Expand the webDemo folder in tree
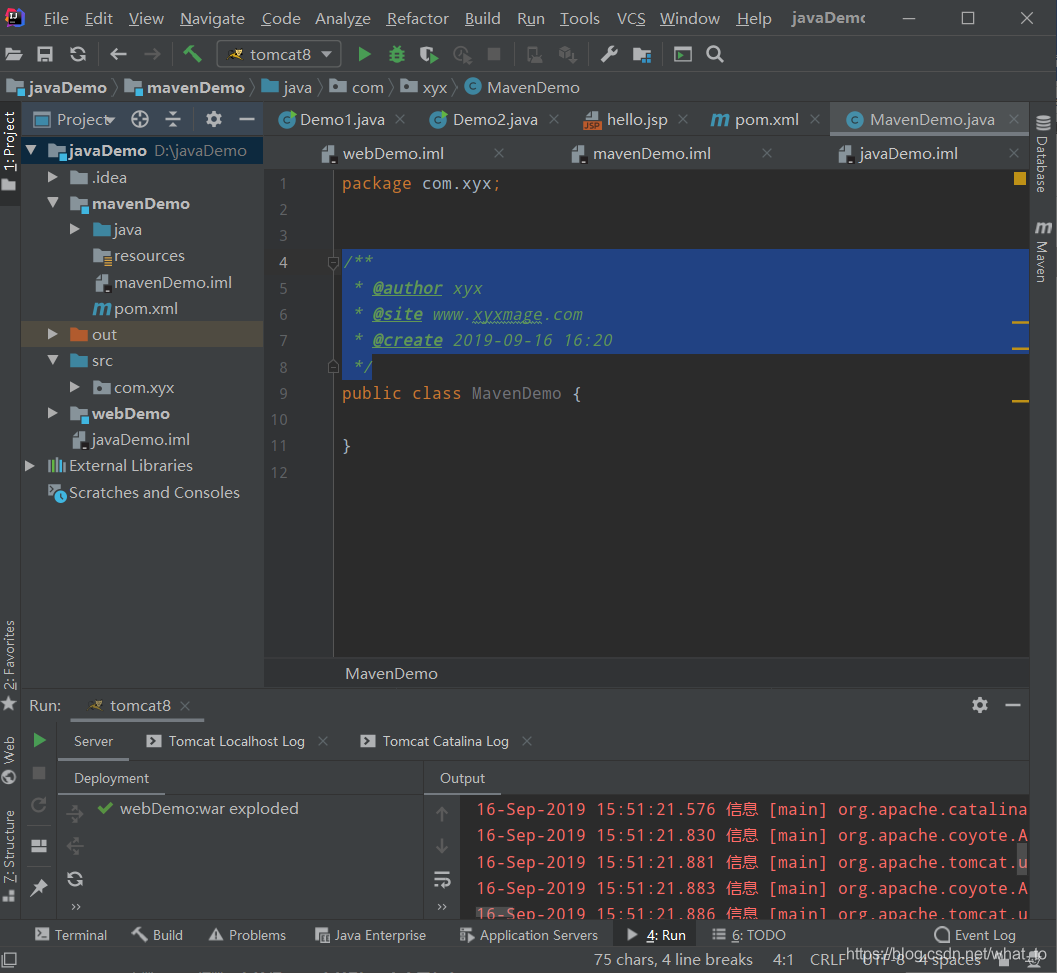Image resolution: width=1057 pixels, height=973 pixels. (54, 413)
